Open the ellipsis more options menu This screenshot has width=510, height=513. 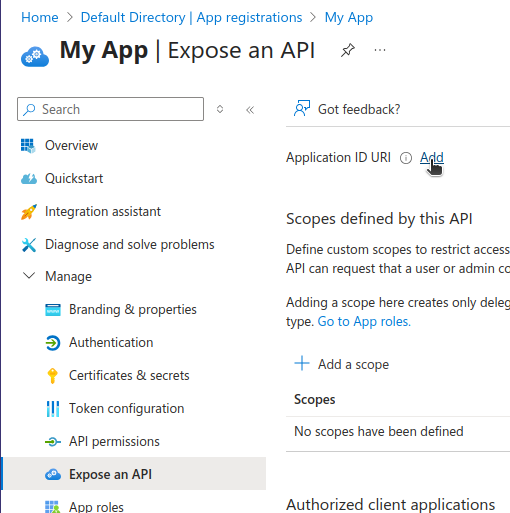click(380, 50)
